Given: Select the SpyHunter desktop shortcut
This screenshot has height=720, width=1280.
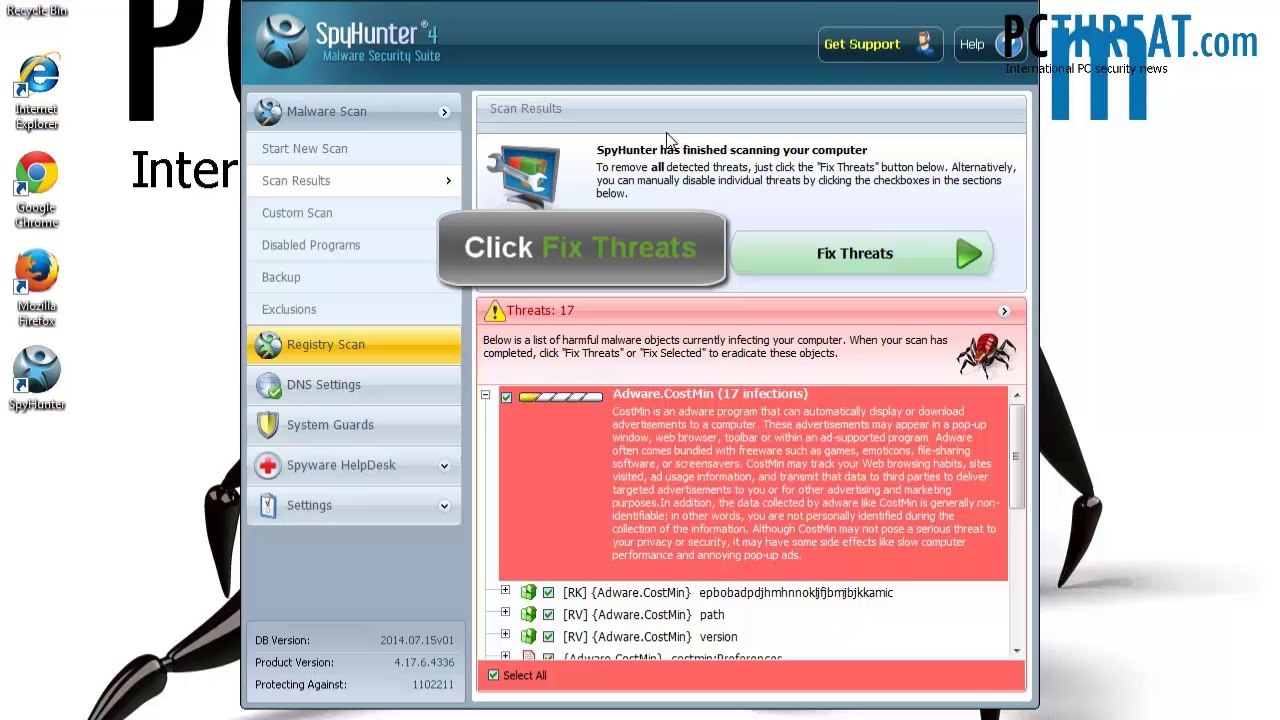Looking at the screenshot, I should pos(37,379).
